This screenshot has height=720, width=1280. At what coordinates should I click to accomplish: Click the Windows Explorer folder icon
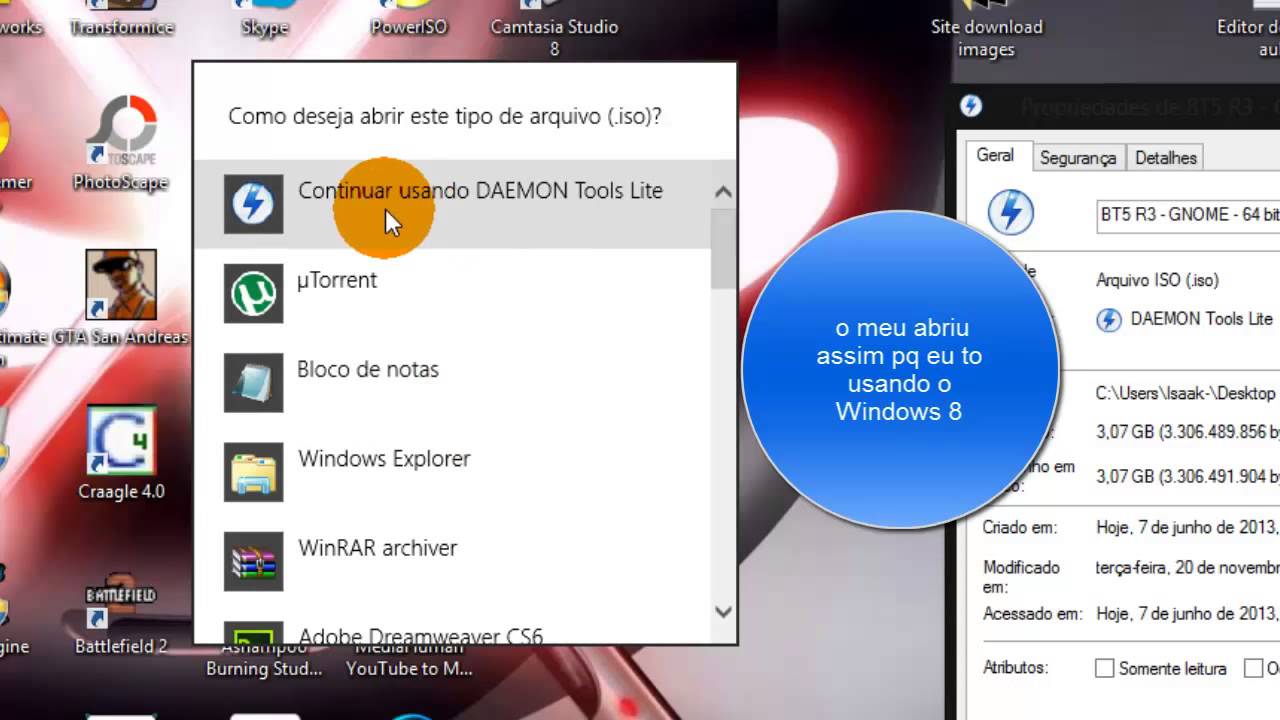[253, 472]
